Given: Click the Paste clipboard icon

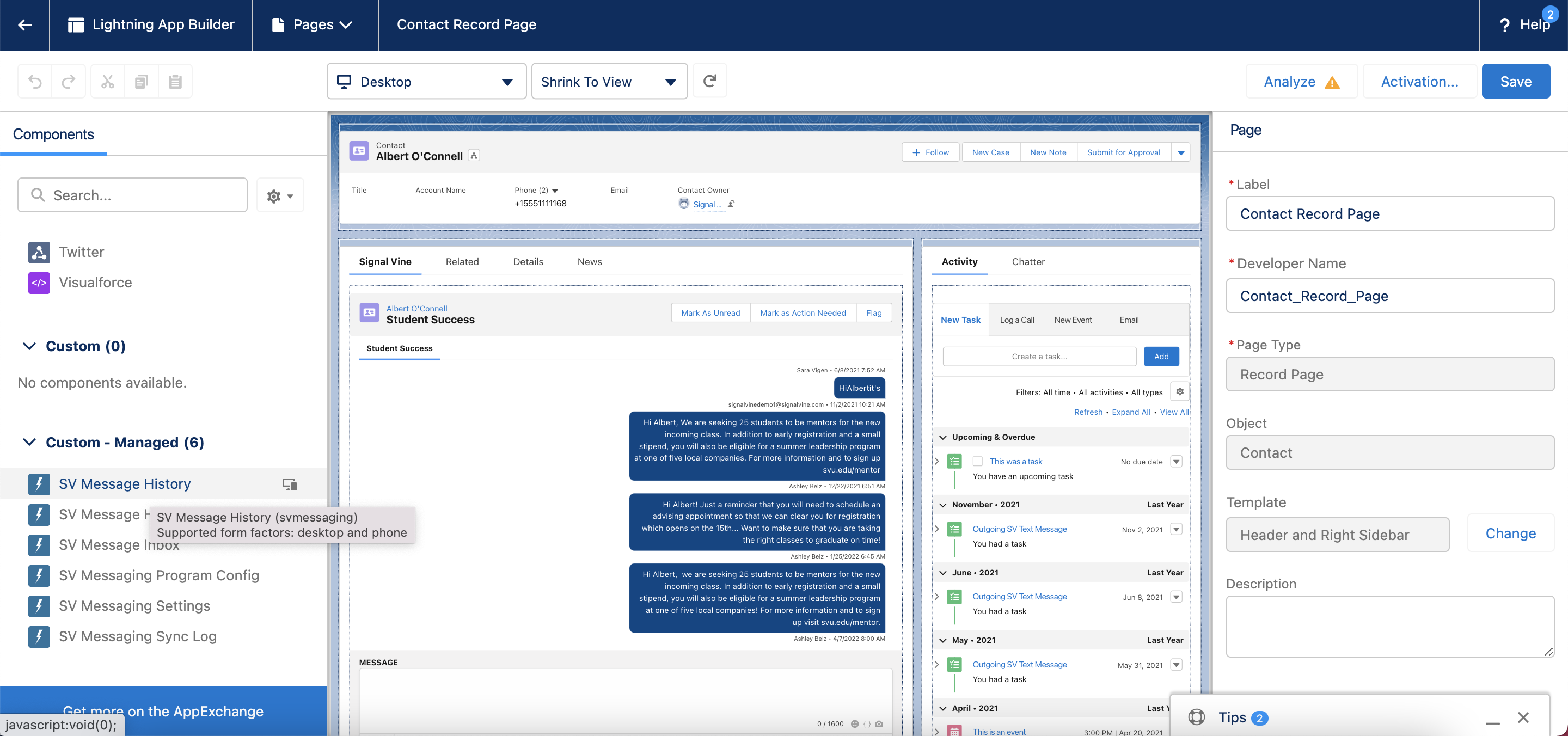Looking at the screenshot, I should click(175, 82).
